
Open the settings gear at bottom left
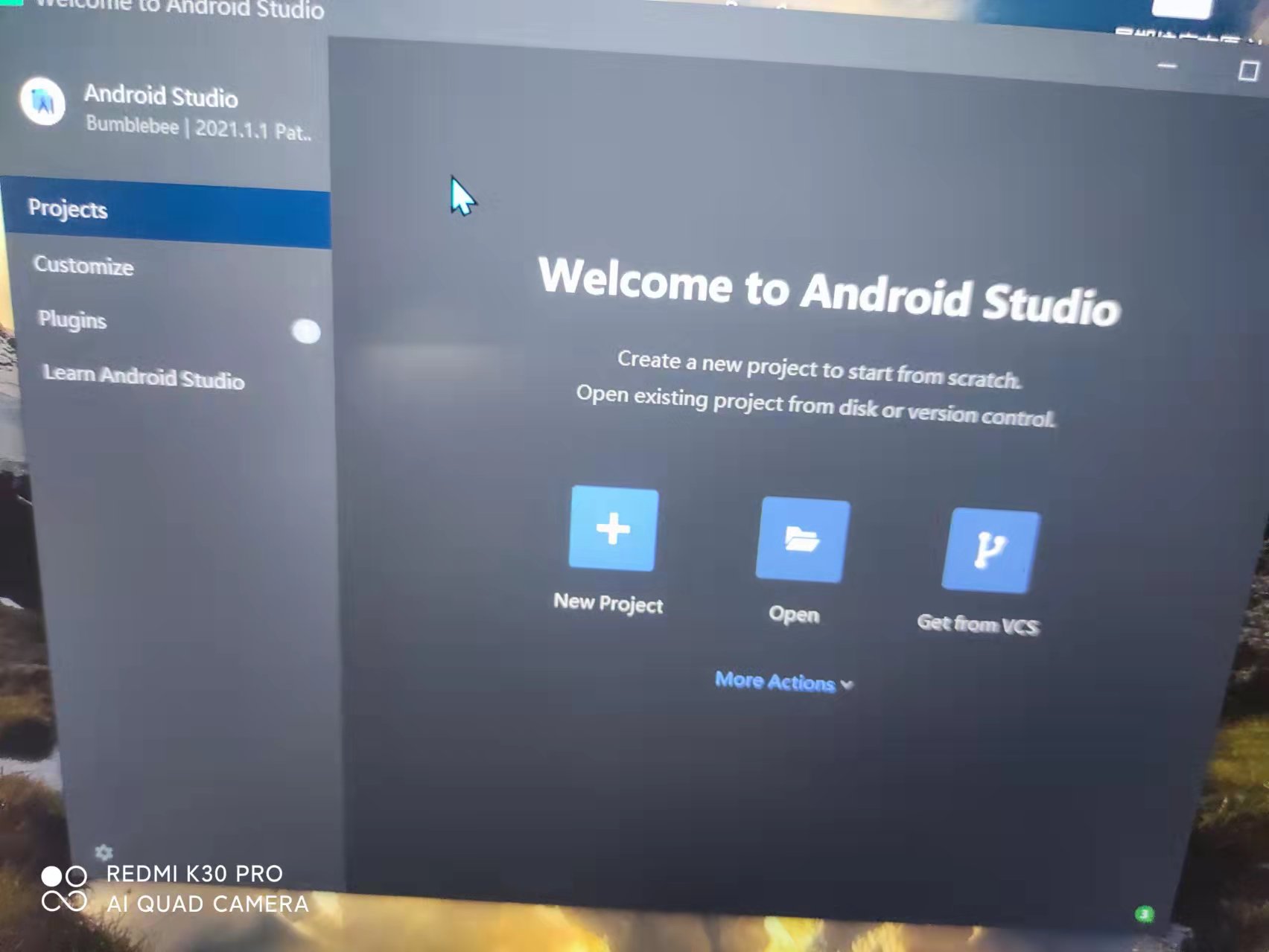(104, 853)
